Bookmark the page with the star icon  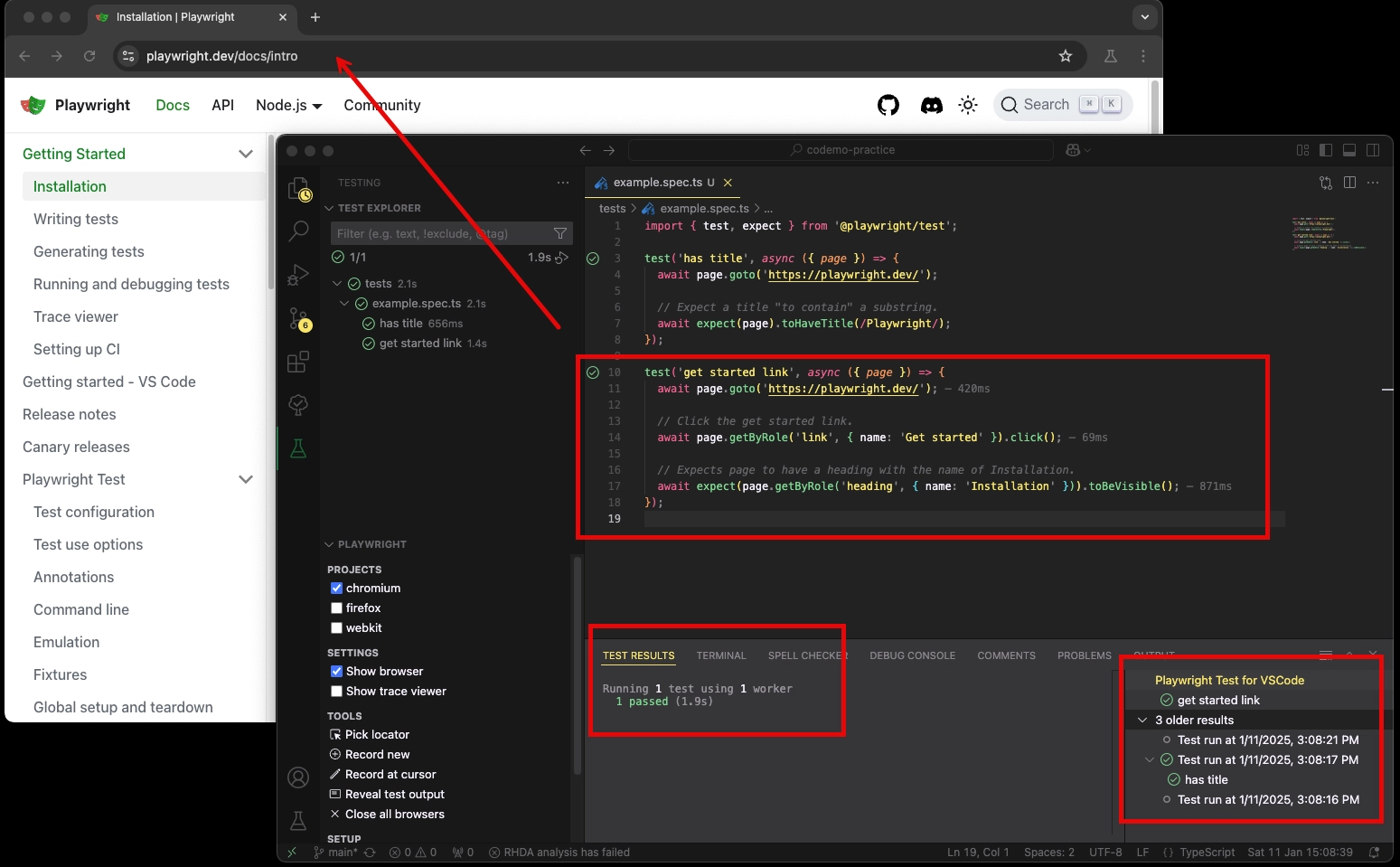(1066, 56)
